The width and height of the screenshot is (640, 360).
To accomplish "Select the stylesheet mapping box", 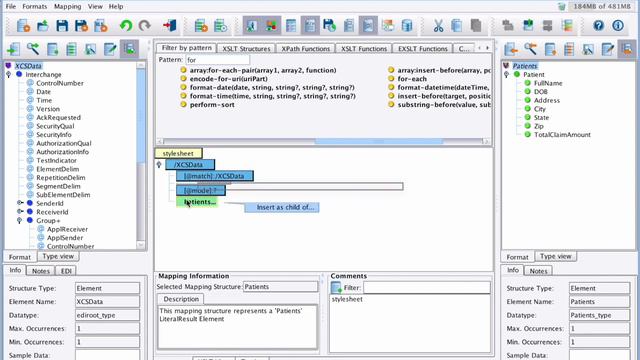I will pos(178,153).
